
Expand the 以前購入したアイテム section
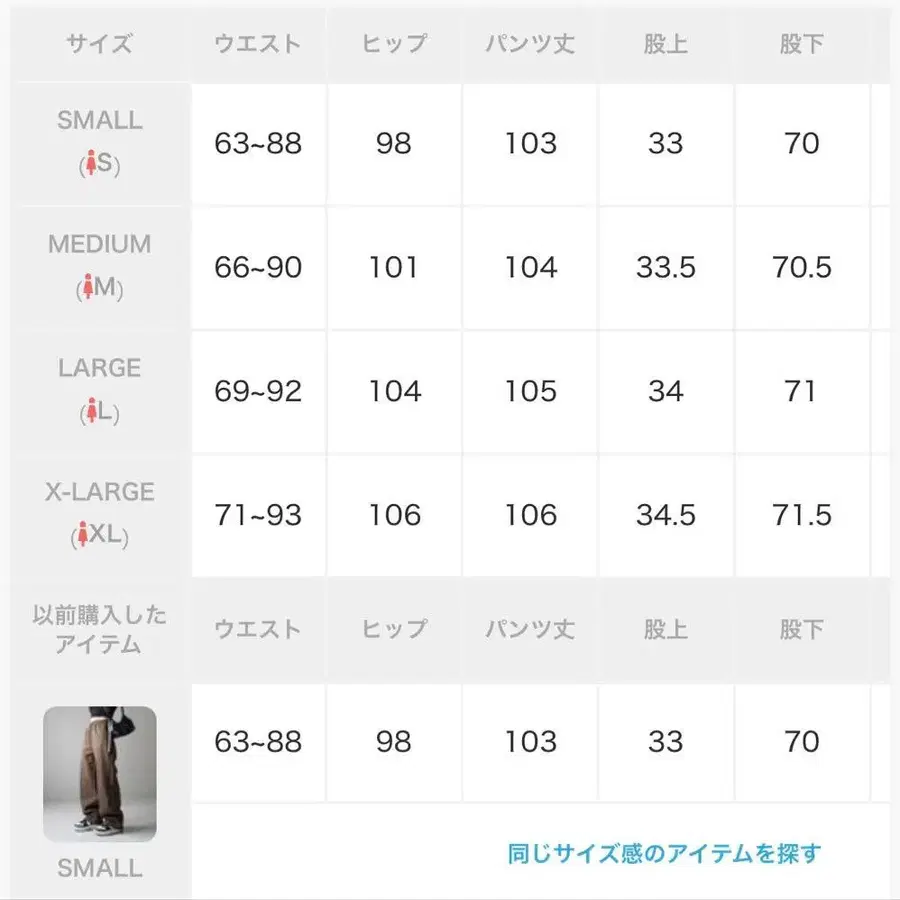97,630
